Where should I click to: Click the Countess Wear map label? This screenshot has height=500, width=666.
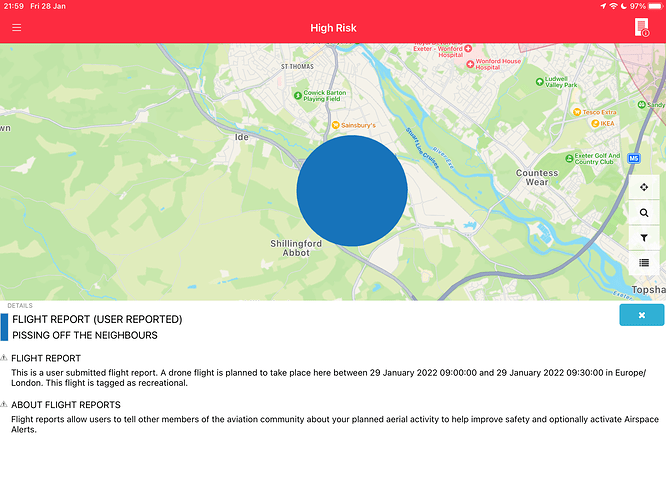click(x=537, y=178)
